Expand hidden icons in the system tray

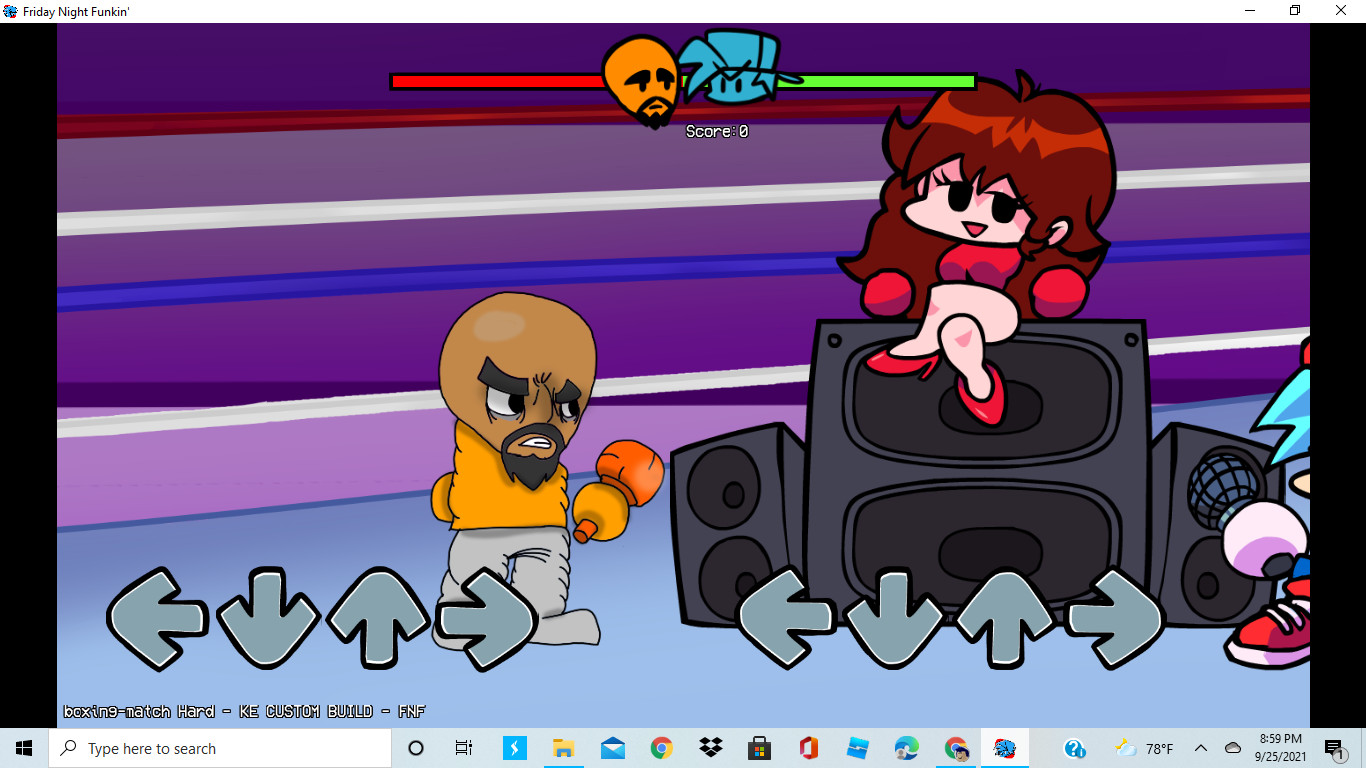pos(1200,747)
